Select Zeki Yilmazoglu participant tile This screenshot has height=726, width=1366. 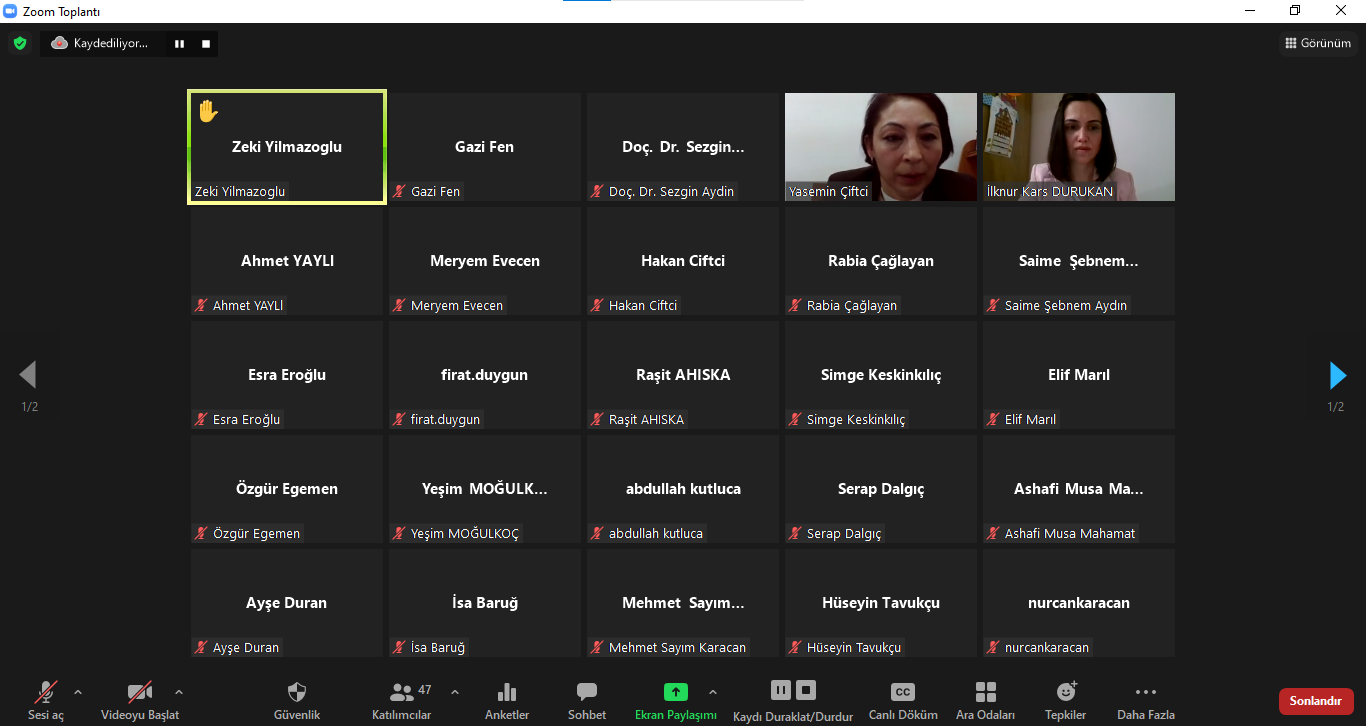[287, 147]
